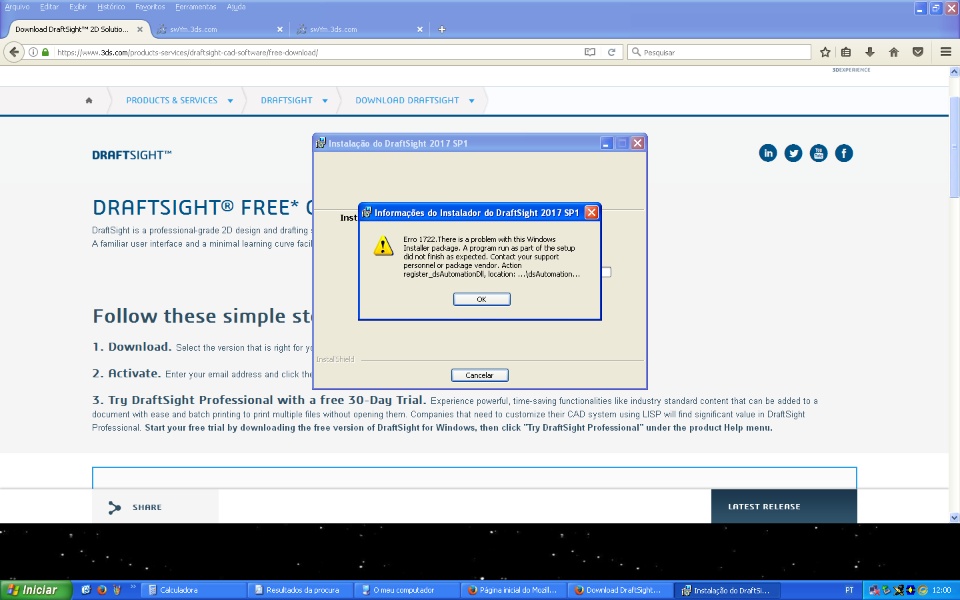This screenshot has width=960, height=600.
Task: Click OK in the Erro 1722 dialog
Action: (481, 299)
